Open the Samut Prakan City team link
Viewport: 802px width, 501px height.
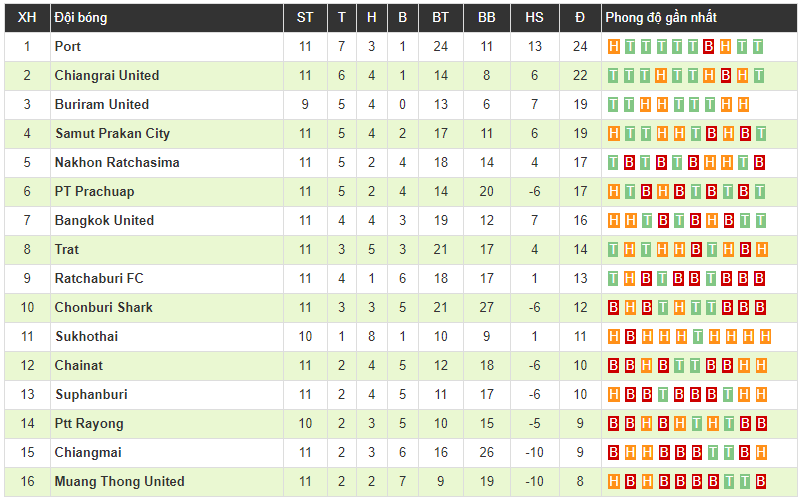click(x=112, y=133)
